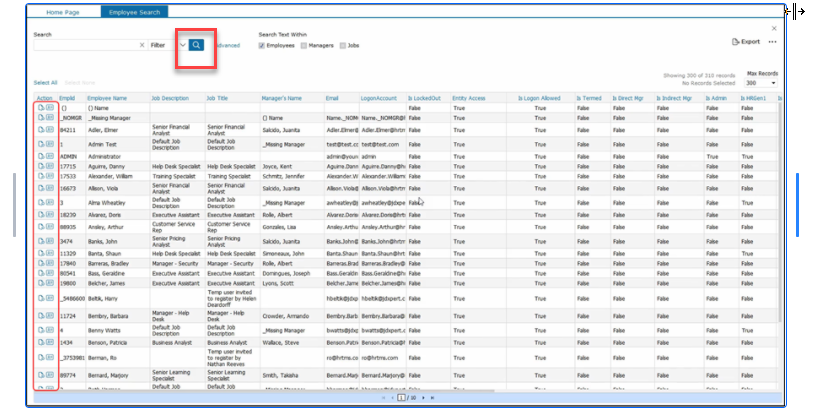Select the Employee Search tab
814x412 pixels.
tap(134, 11)
